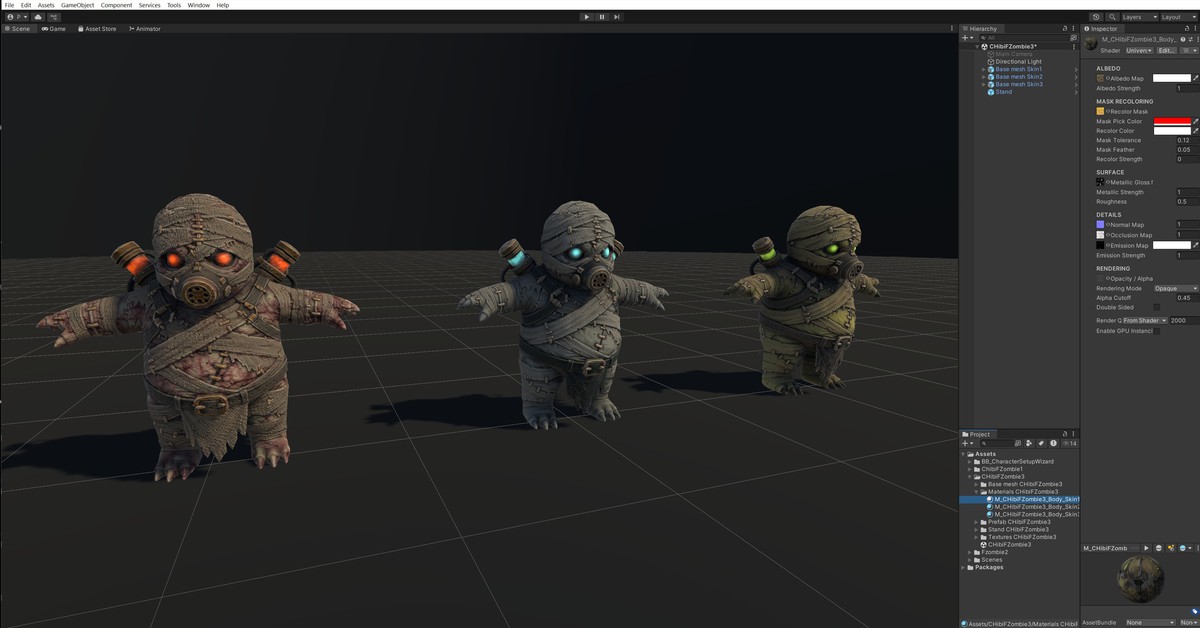This screenshot has height=628, width=1200.
Task: Open the Layers dropdown
Action: tap(1139, 17)
